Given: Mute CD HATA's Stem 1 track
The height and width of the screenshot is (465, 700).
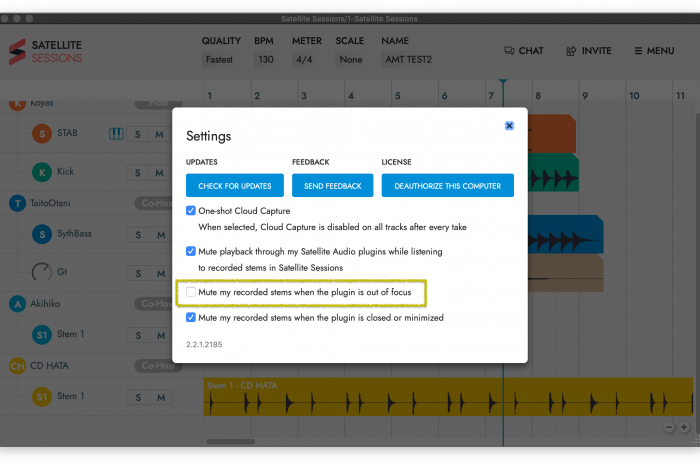Looking at the screenshot, I should click(x=161, y=397).
